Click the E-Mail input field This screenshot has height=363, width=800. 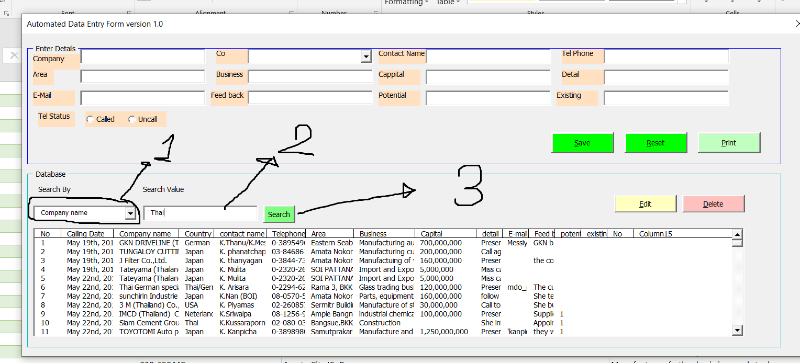click(x=142, y=98)
